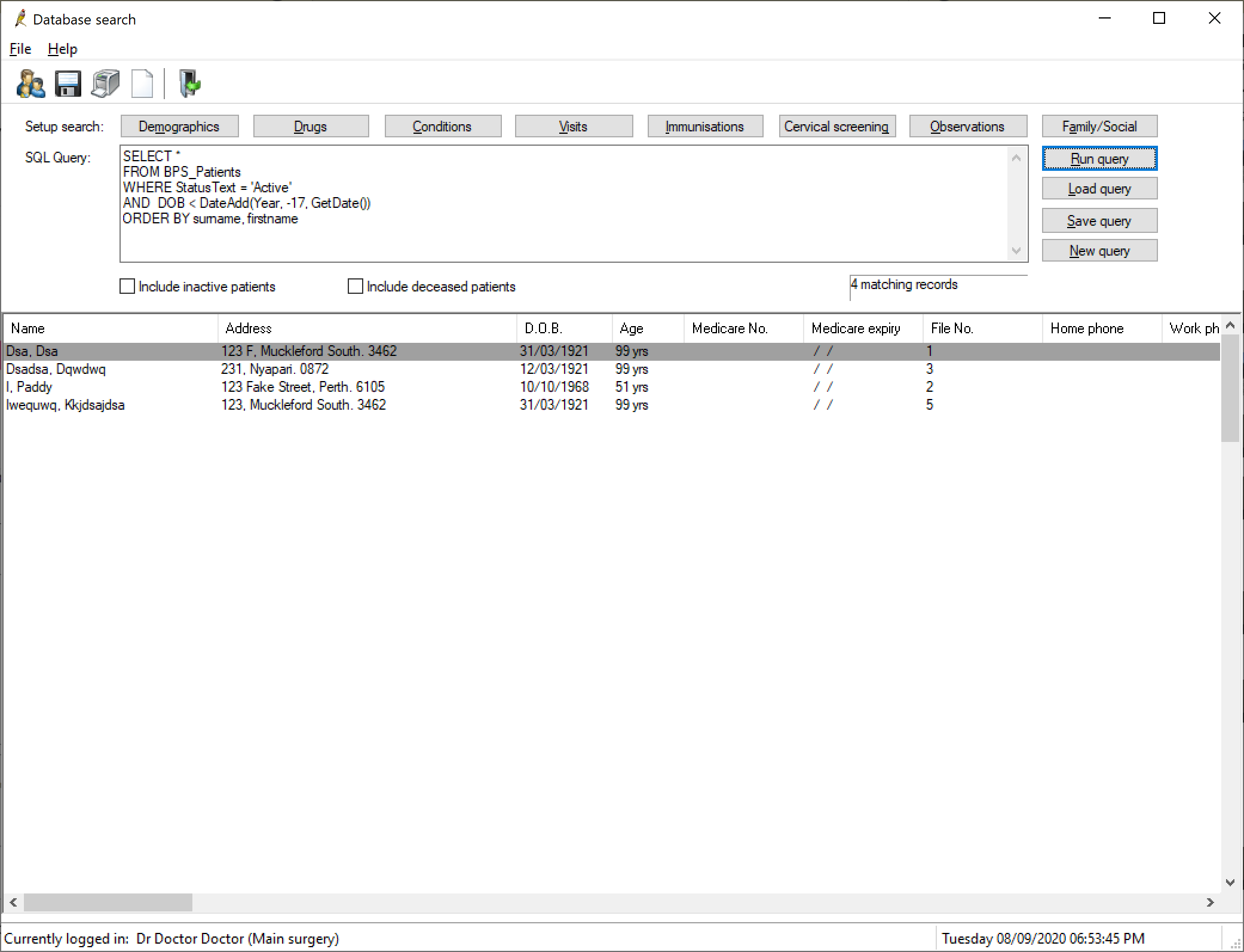Click the New query button
Image resolution: width=1244 pixels, height=952 pixels.
(1099, 251)
